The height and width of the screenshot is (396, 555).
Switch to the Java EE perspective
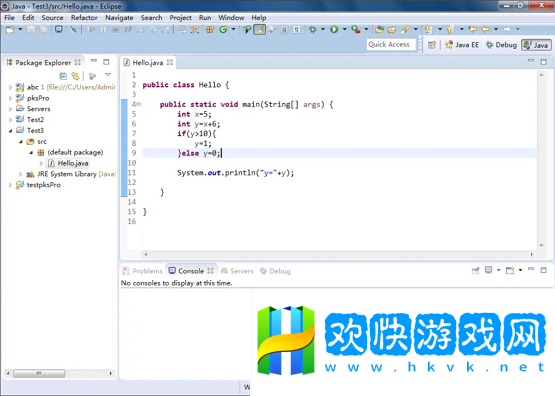click(462, 45)
